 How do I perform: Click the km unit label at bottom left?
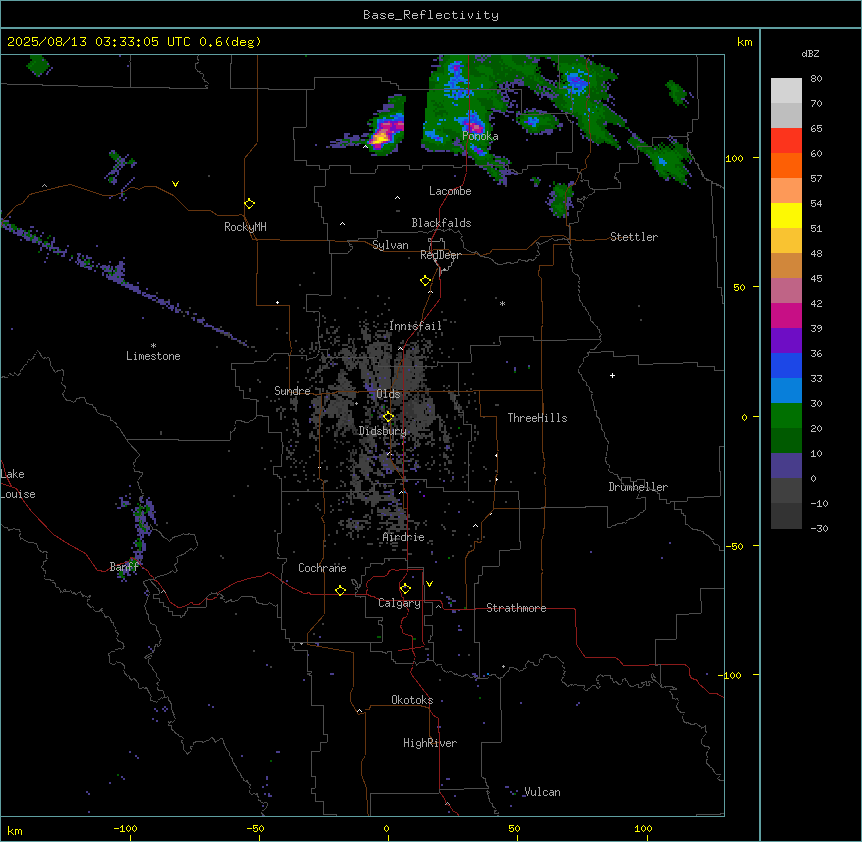pos(15,830)
